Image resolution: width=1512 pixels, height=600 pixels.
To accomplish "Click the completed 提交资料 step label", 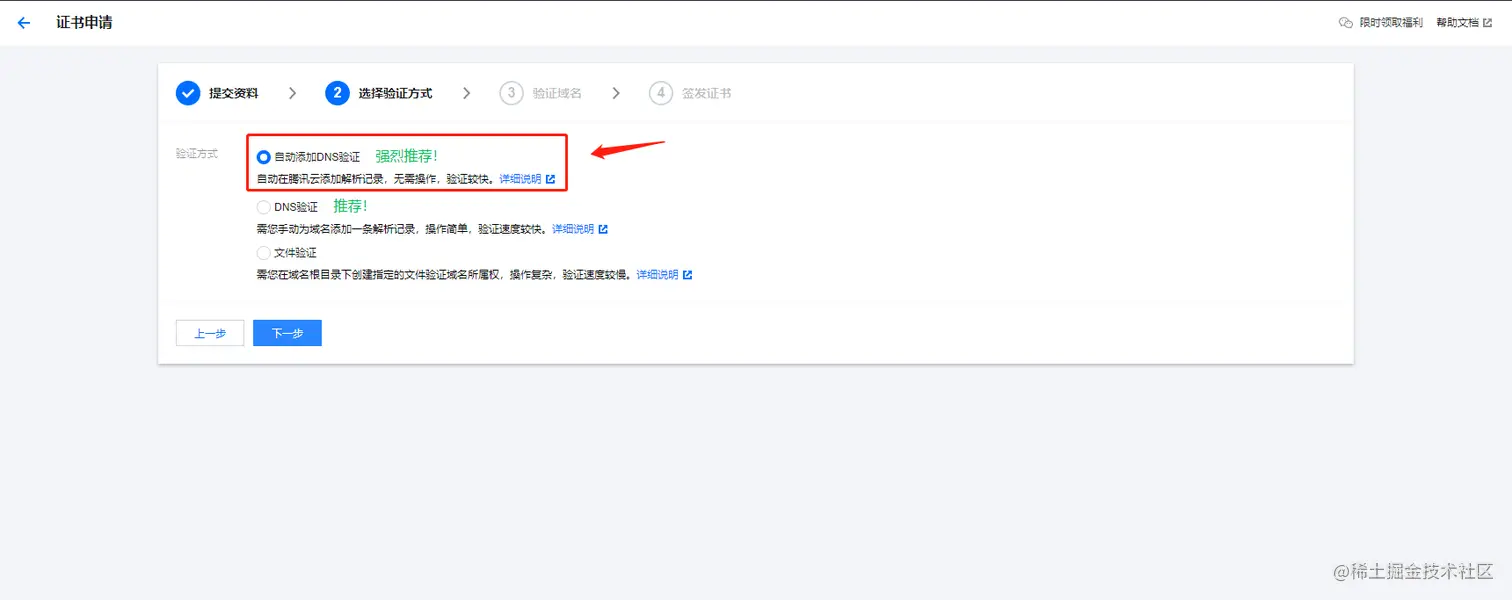I will (x=232, y=92).
